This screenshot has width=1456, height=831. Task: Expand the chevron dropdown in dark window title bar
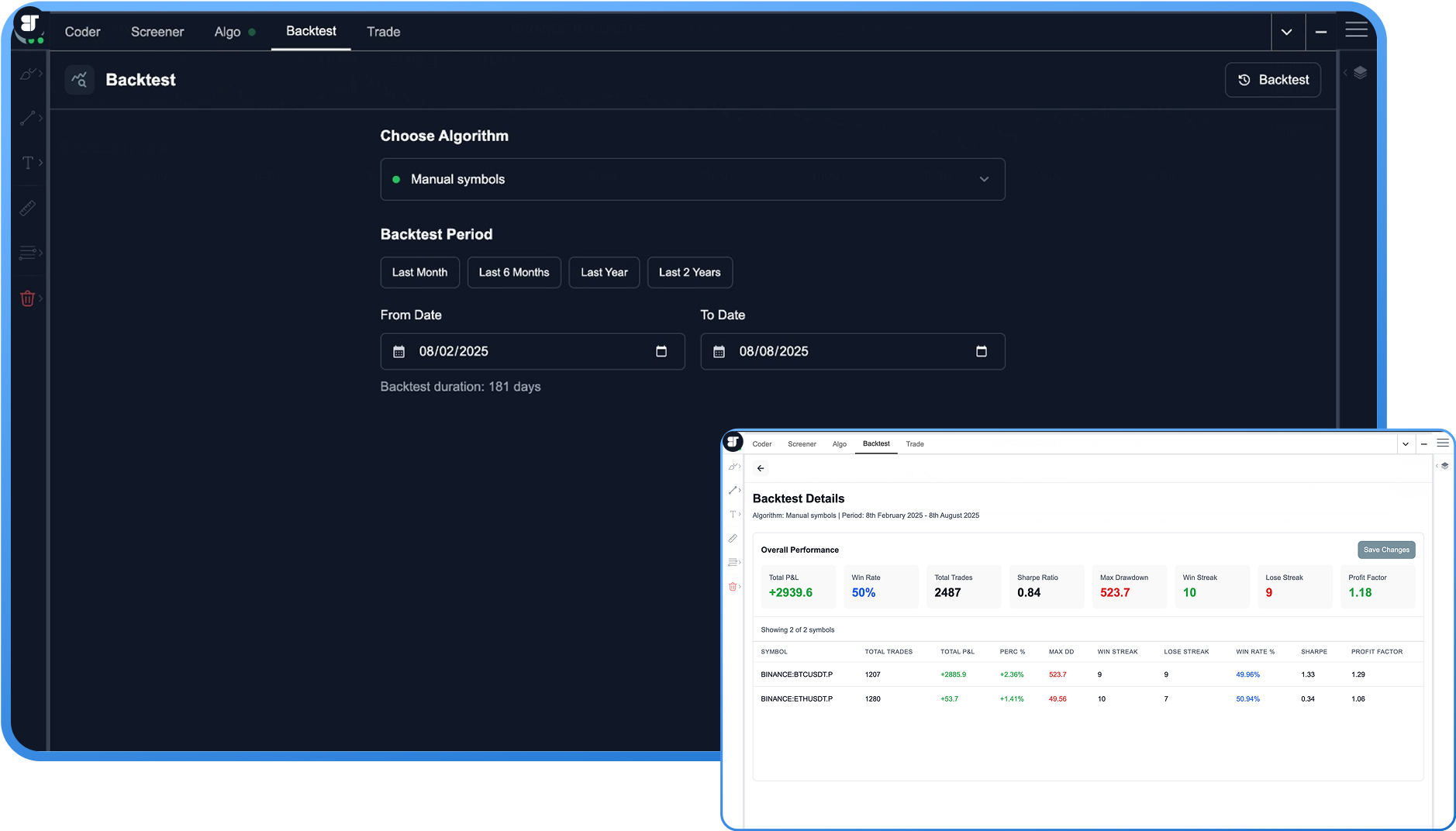(1286, 32)
